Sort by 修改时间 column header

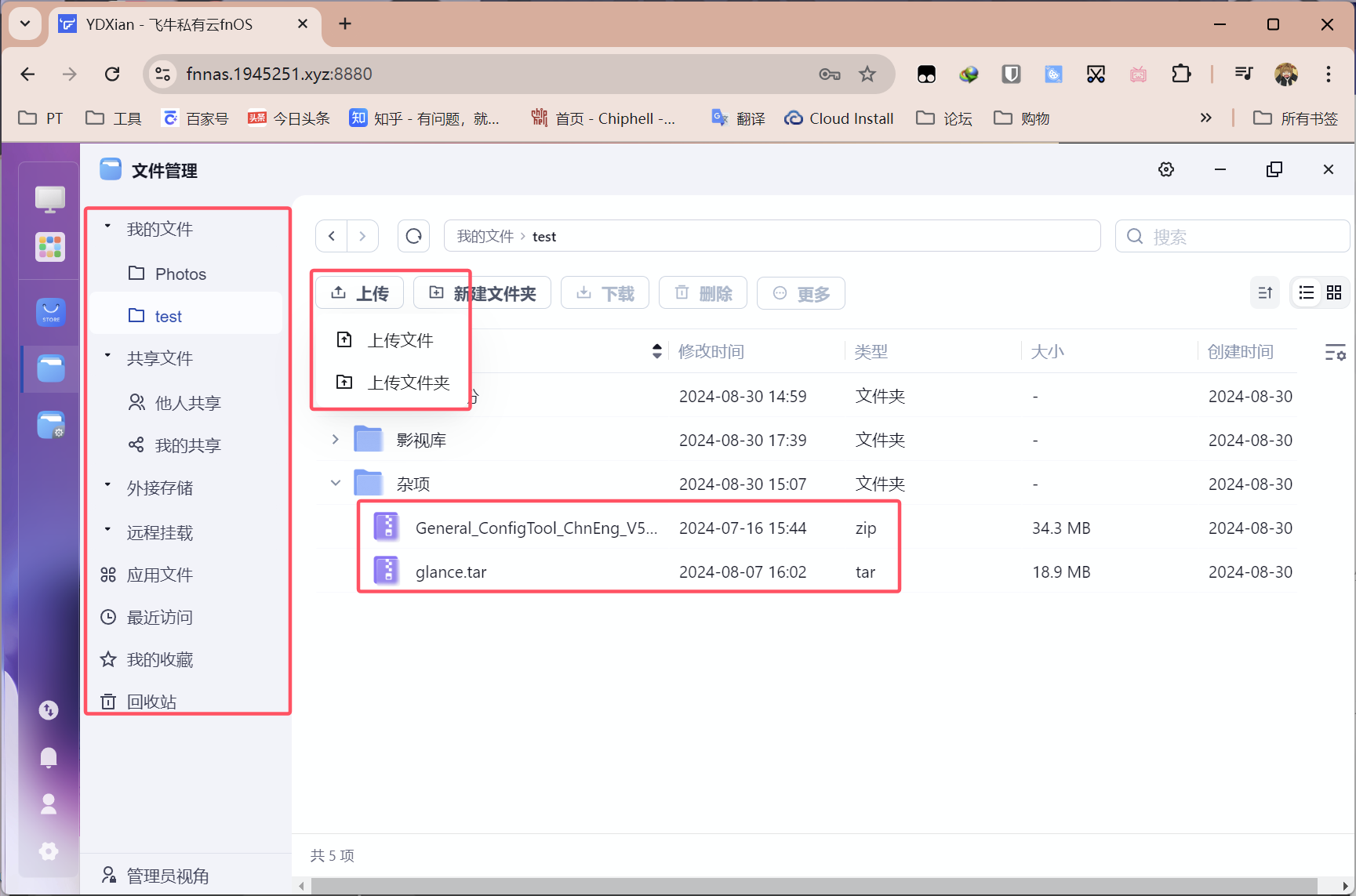click(711, 351)
